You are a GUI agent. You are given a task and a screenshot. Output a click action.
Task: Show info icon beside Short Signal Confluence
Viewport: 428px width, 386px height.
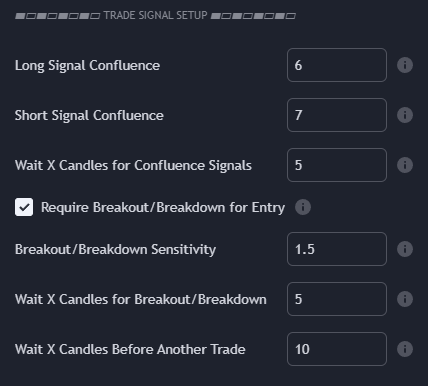tap(405, 115)
